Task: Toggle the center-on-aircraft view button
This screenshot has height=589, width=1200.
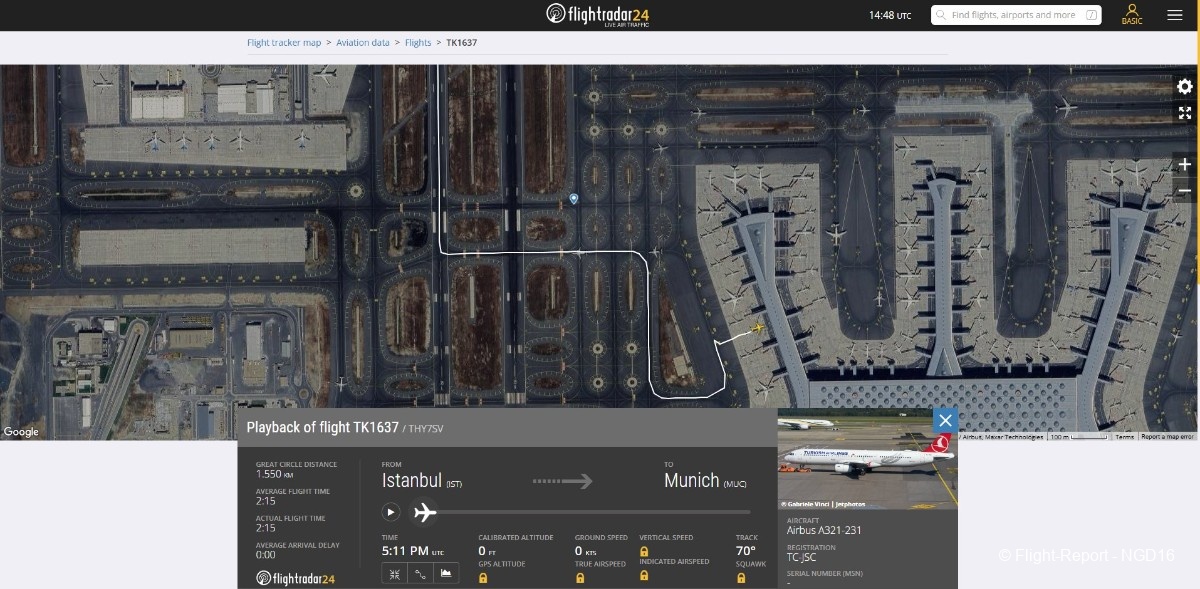Action: pyautogui.click(x=394, y=574)
